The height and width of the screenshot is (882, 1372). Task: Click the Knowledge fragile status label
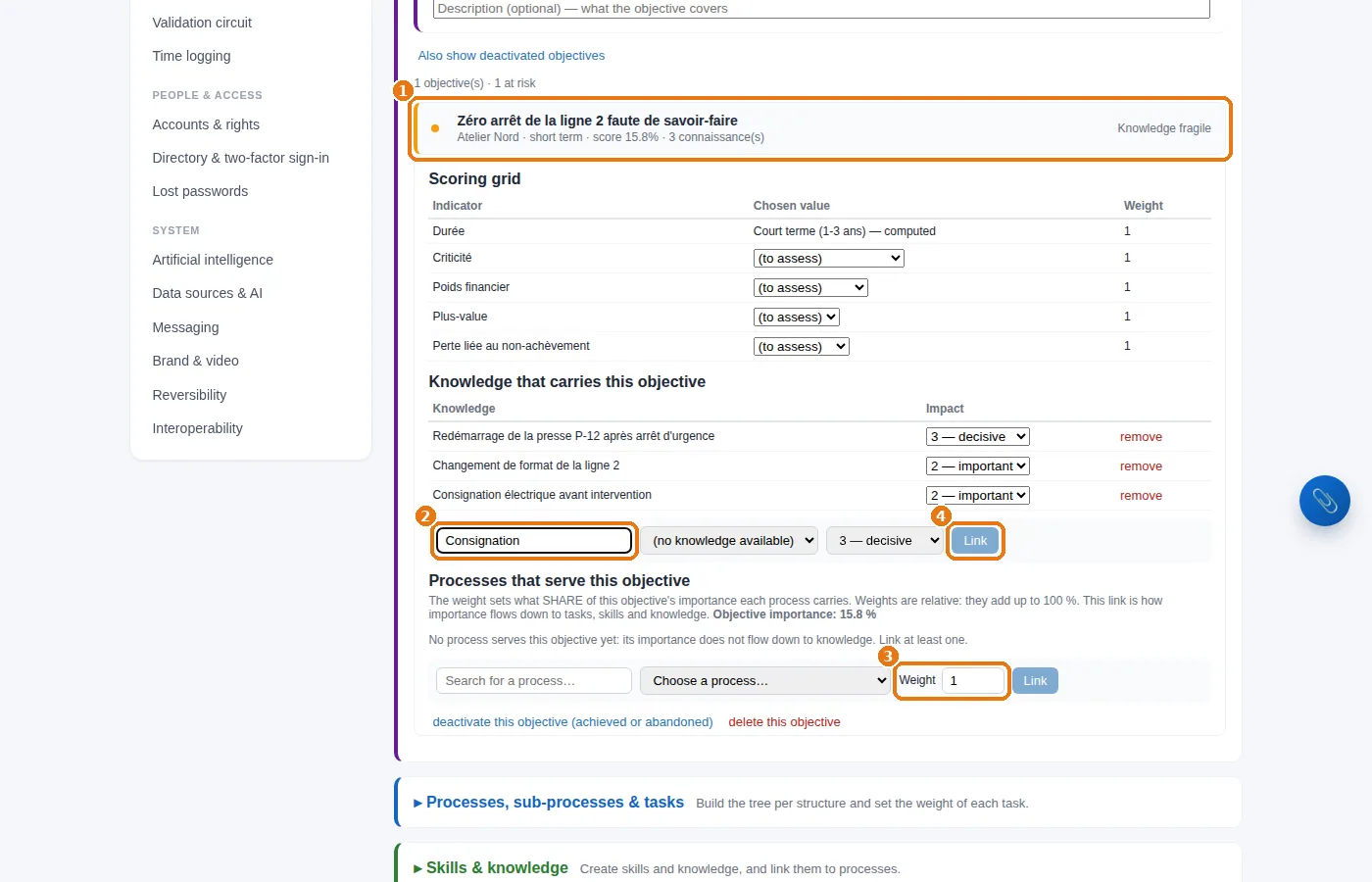[1164, 128]
